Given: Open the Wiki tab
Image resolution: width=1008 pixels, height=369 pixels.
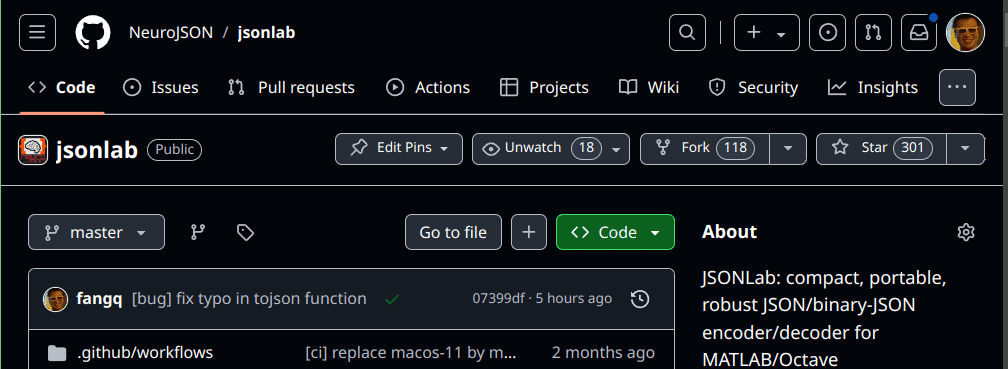Looking at the screenshot, I should click(649, 87).
